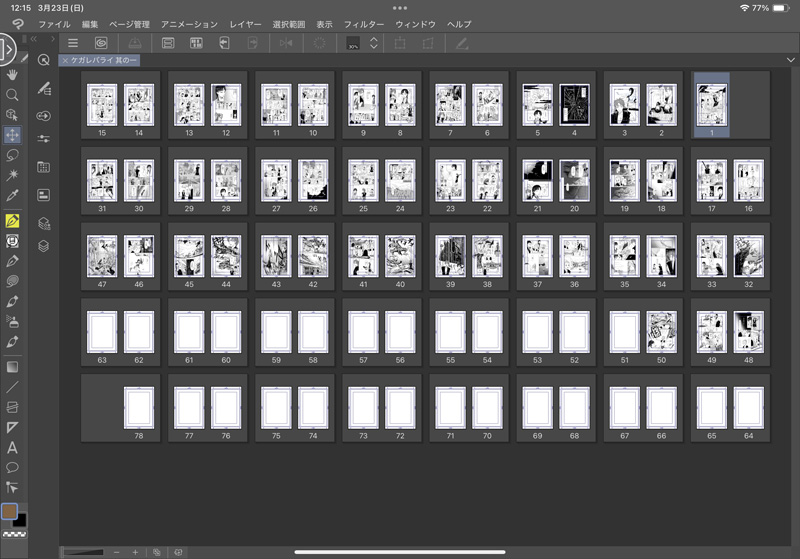Activate the Text tool

[12, 448]
